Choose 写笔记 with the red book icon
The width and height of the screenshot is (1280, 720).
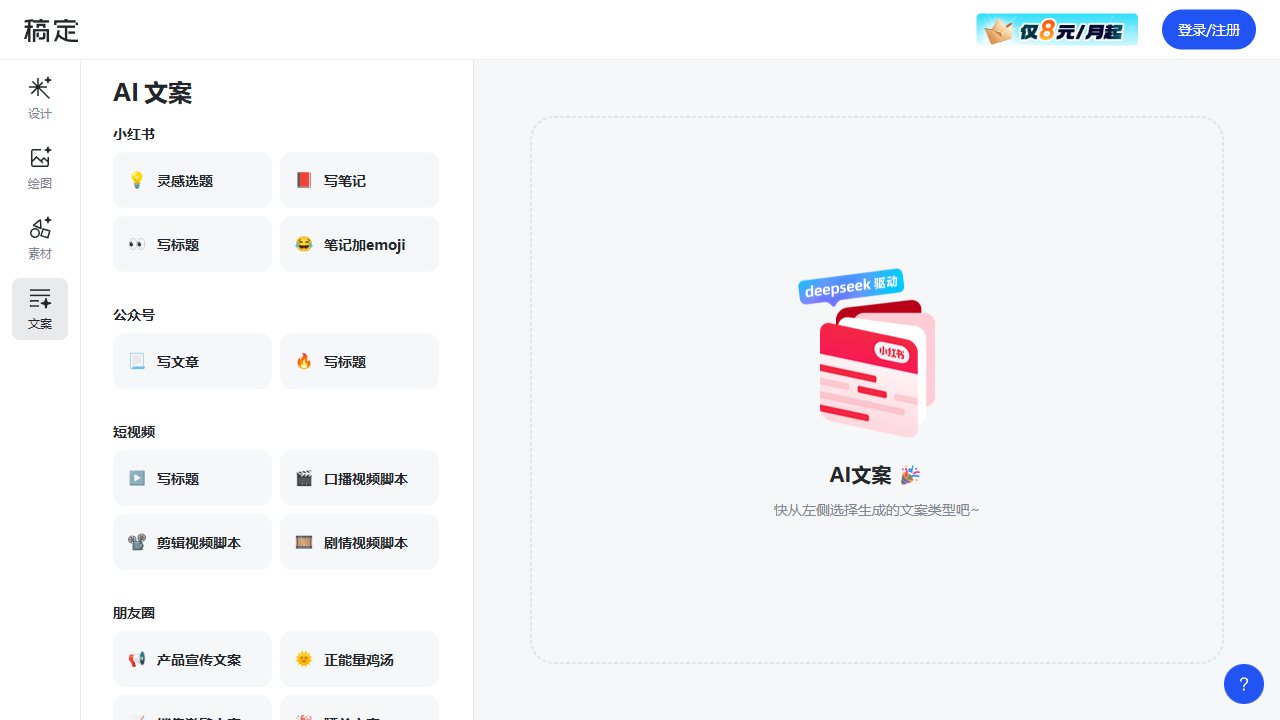pos(359,180)
